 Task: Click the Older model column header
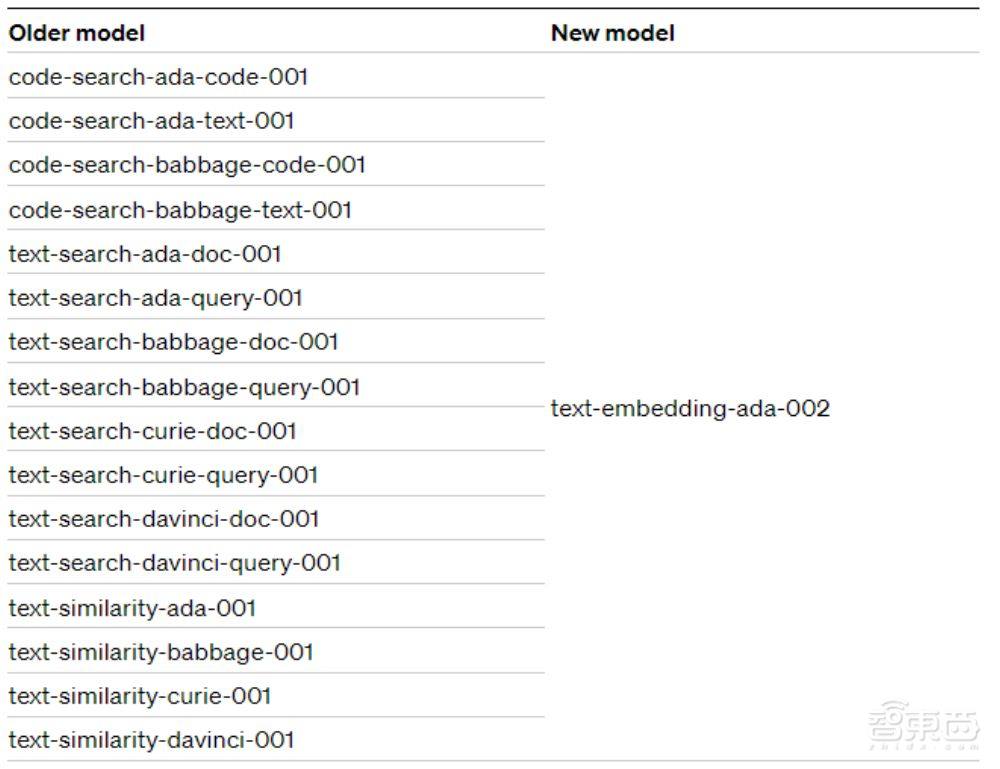pyautogui.click(x=77, y=33)
